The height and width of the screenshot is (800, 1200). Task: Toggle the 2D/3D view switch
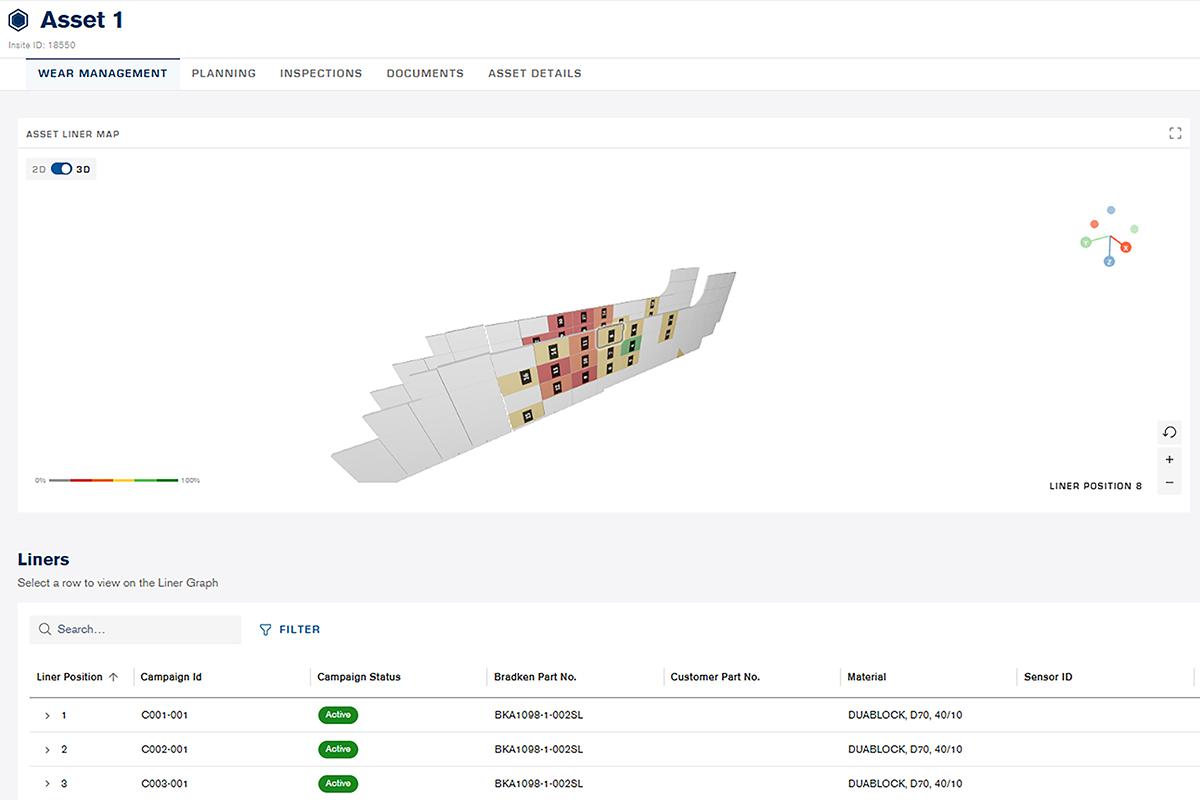pyautogui.click(x=61, y=169)
